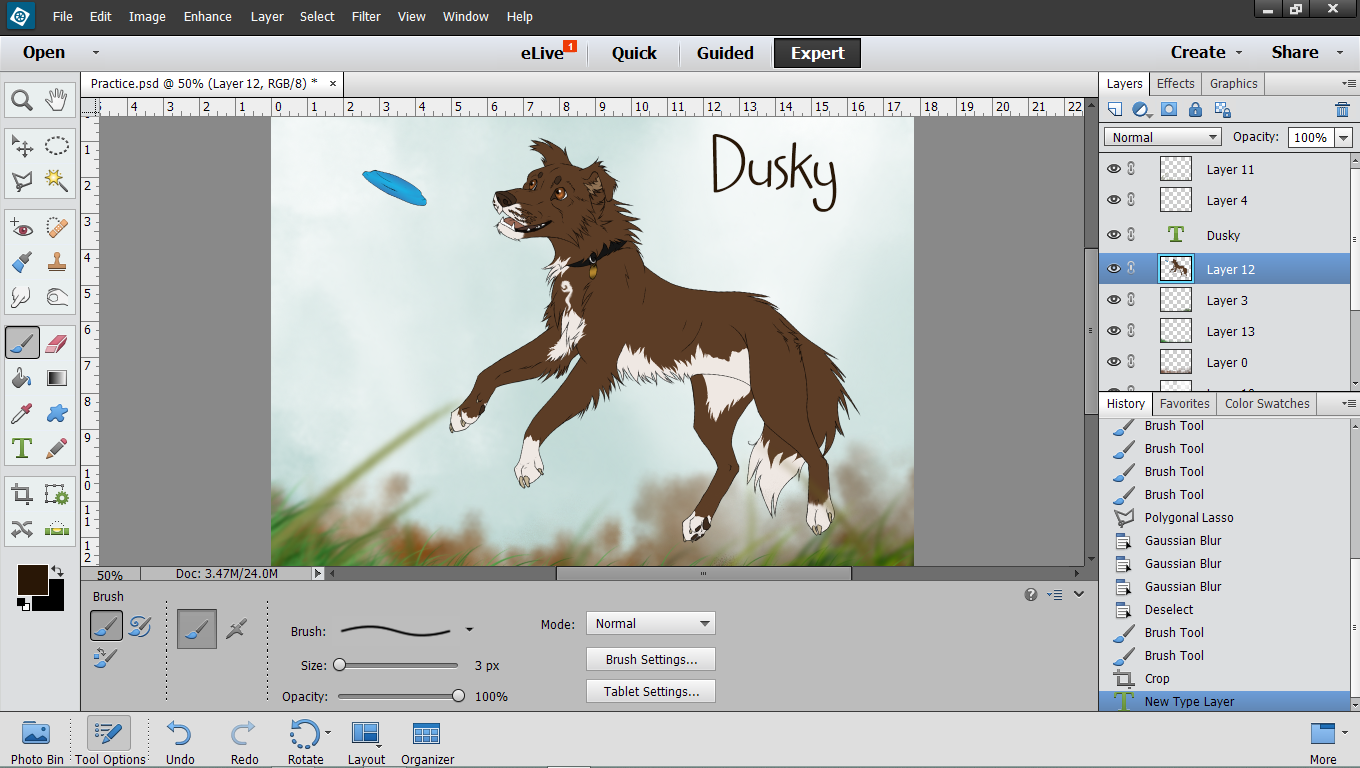The width and height of the screenshot is (1360, 768).
Task: Select the Zoom tool in the toolbox
Action: click(x=22, y=100)
